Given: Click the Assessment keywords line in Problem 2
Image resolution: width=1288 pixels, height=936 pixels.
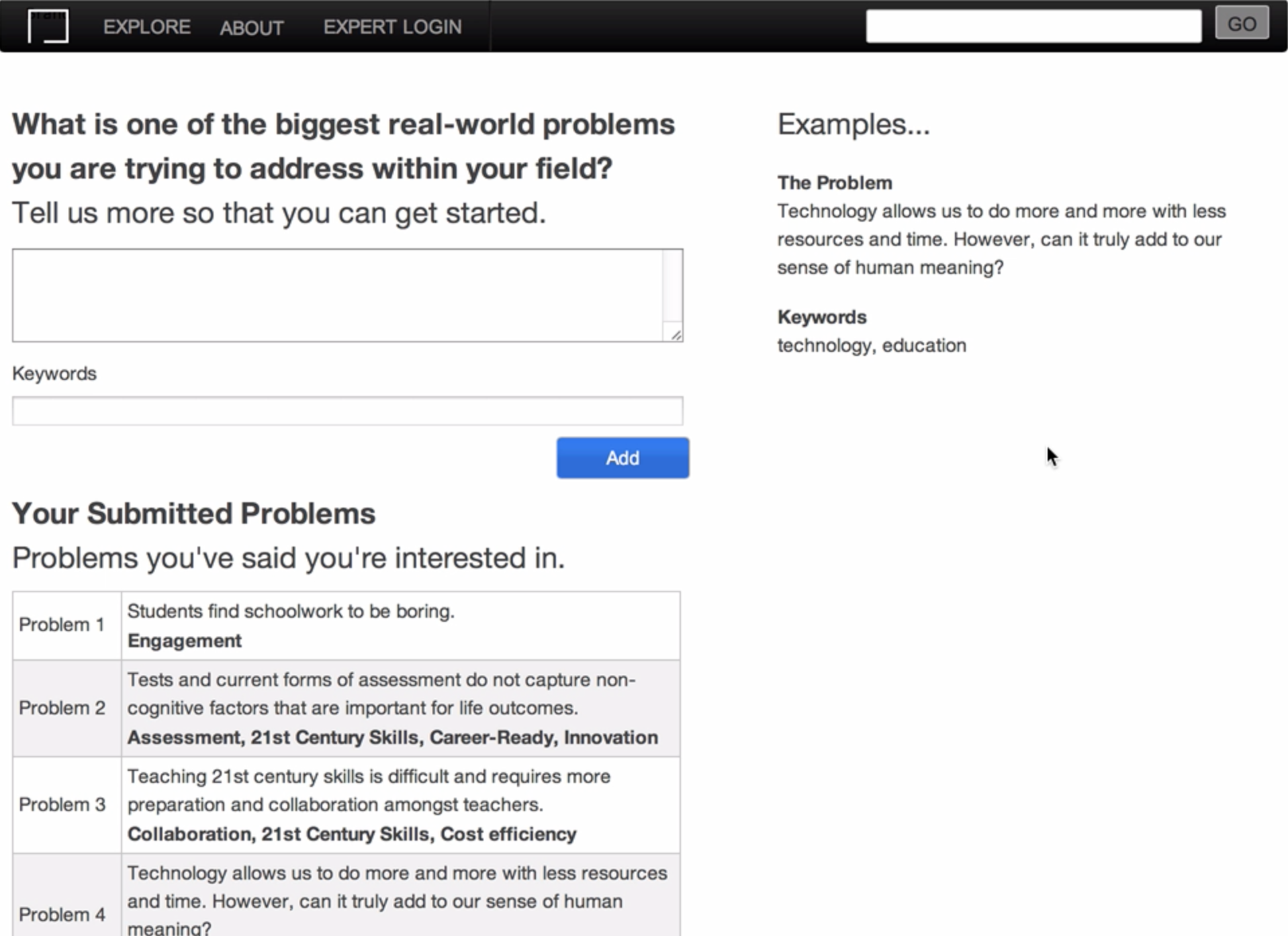Looking at the screenshot, I should point(392,738).
